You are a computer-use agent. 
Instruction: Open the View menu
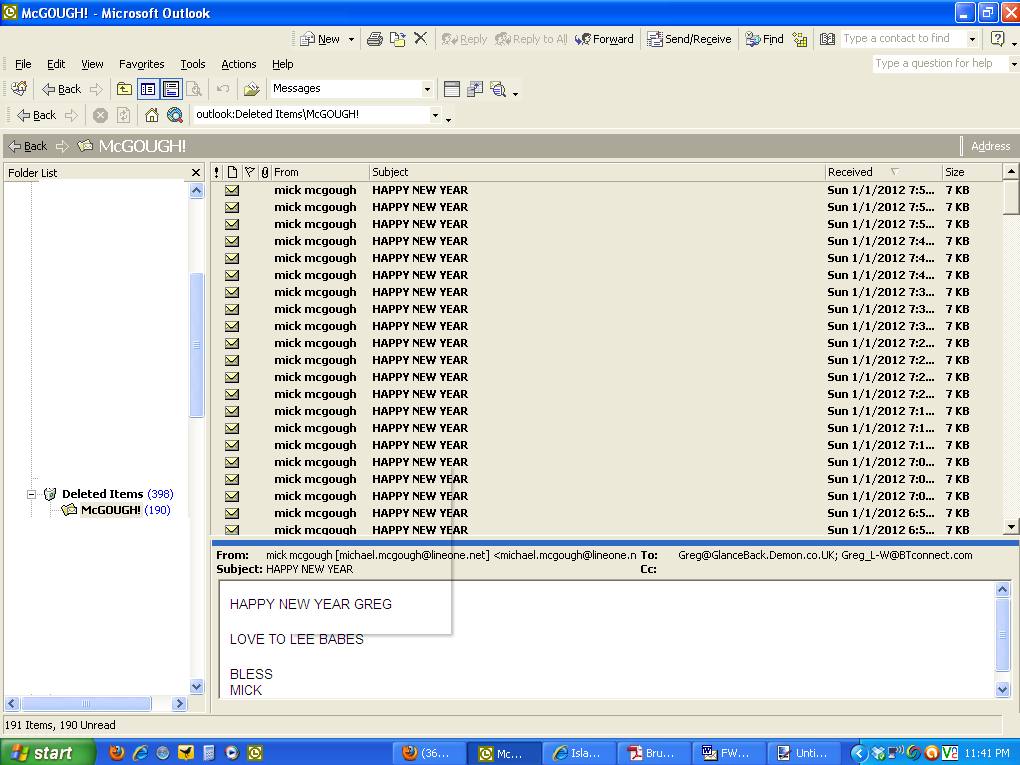(92, 64)
